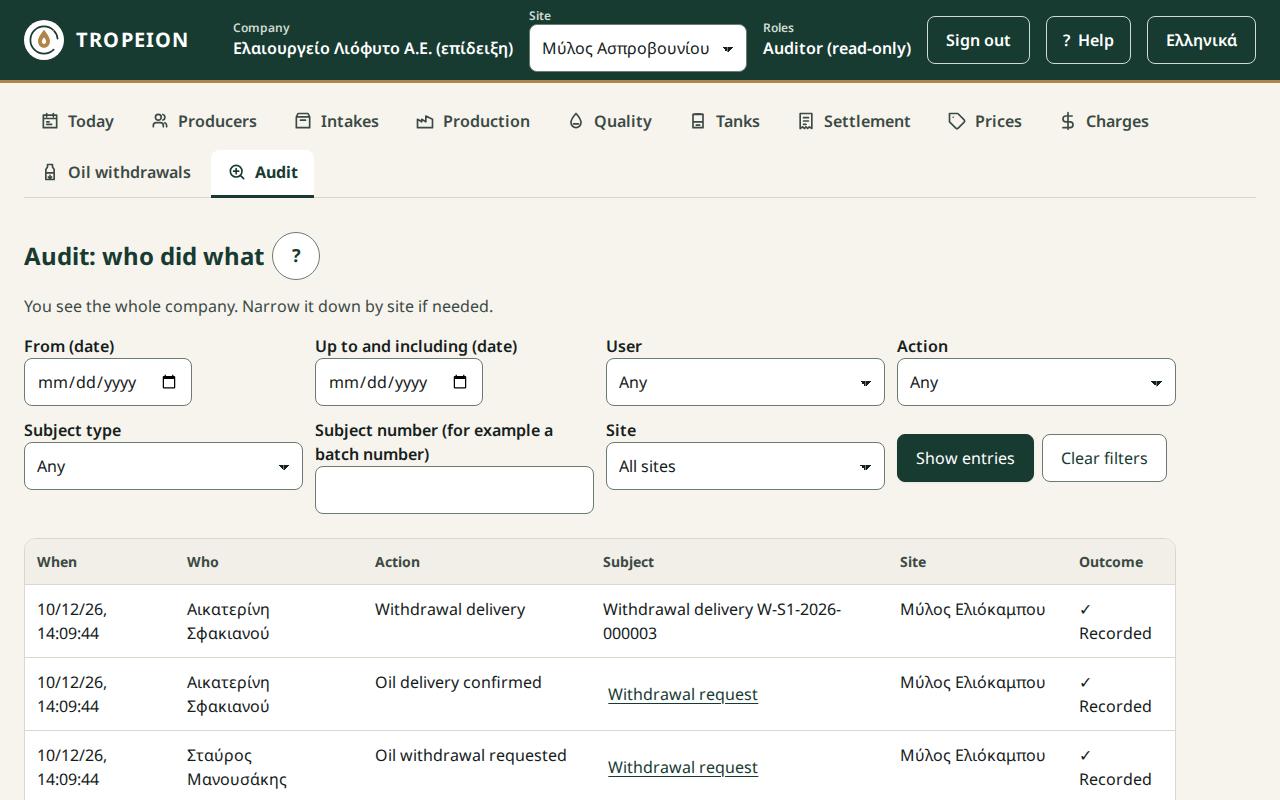This screenshot has height=800, width=1280.
Task: Click the Quality droplet icon
Action: (x=576, y=121)
